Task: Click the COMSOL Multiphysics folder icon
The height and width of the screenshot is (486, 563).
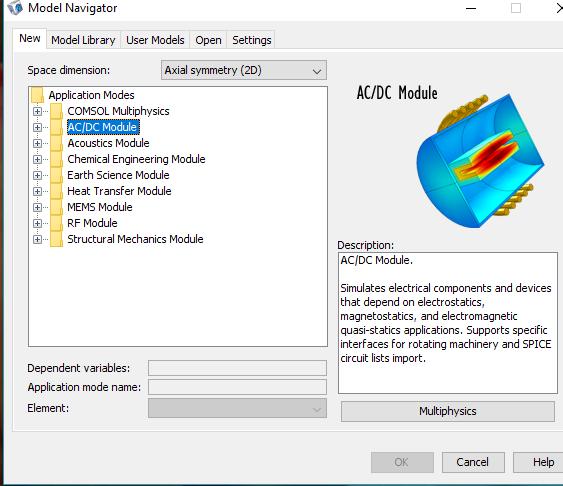Action: tap(56, 111)
